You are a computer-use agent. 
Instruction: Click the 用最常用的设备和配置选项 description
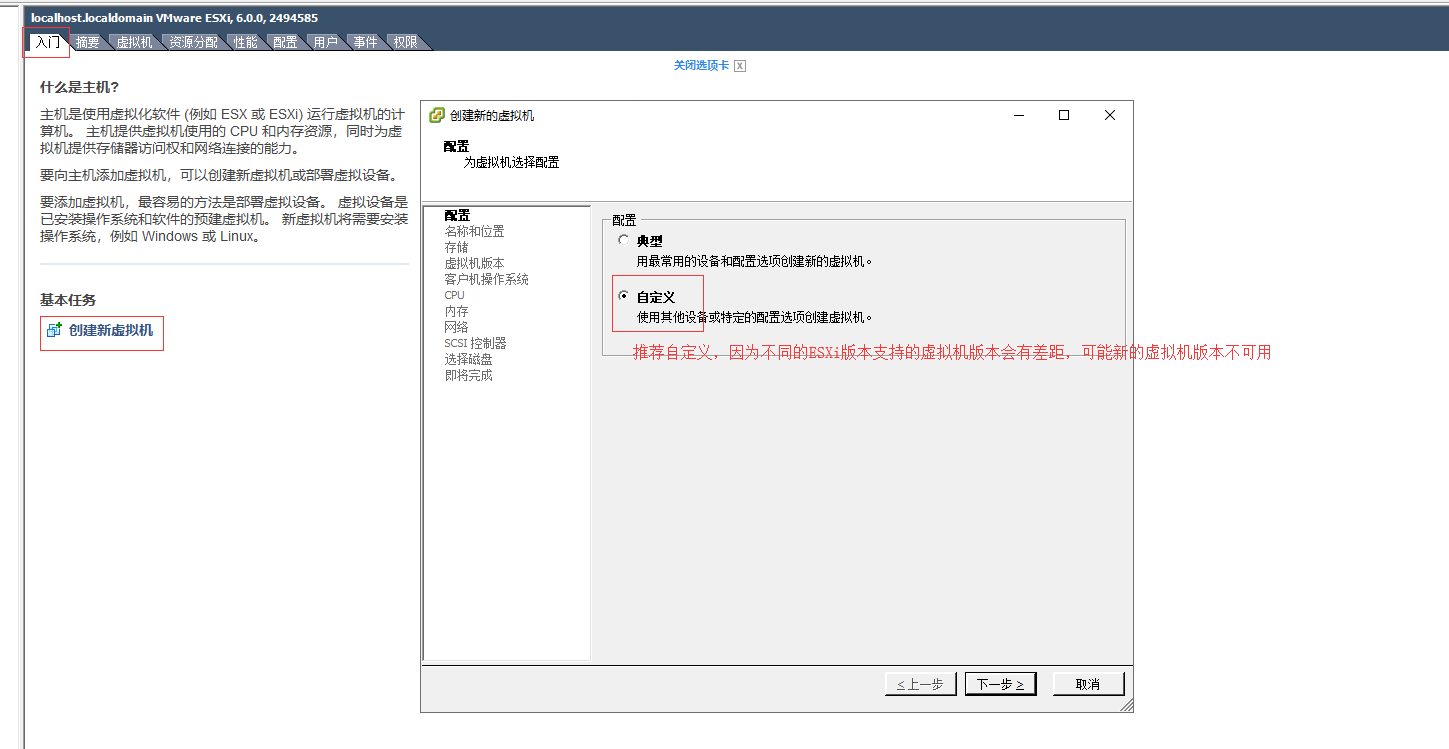point(755,261)
